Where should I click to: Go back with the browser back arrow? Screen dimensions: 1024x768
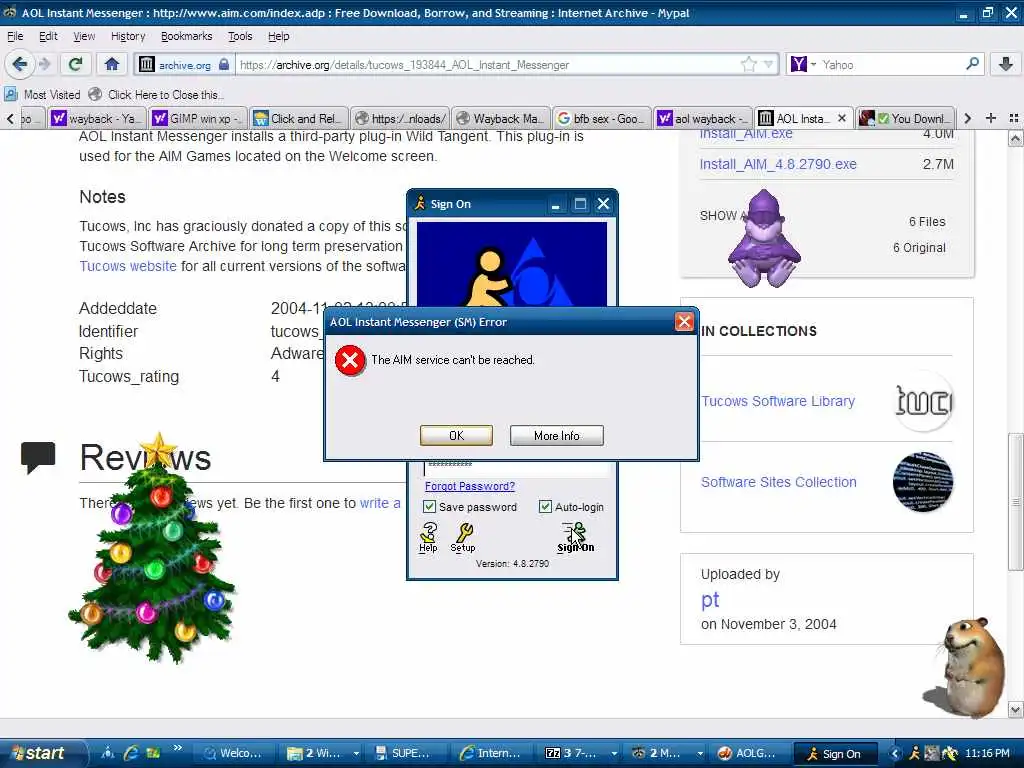coord(19,64)
